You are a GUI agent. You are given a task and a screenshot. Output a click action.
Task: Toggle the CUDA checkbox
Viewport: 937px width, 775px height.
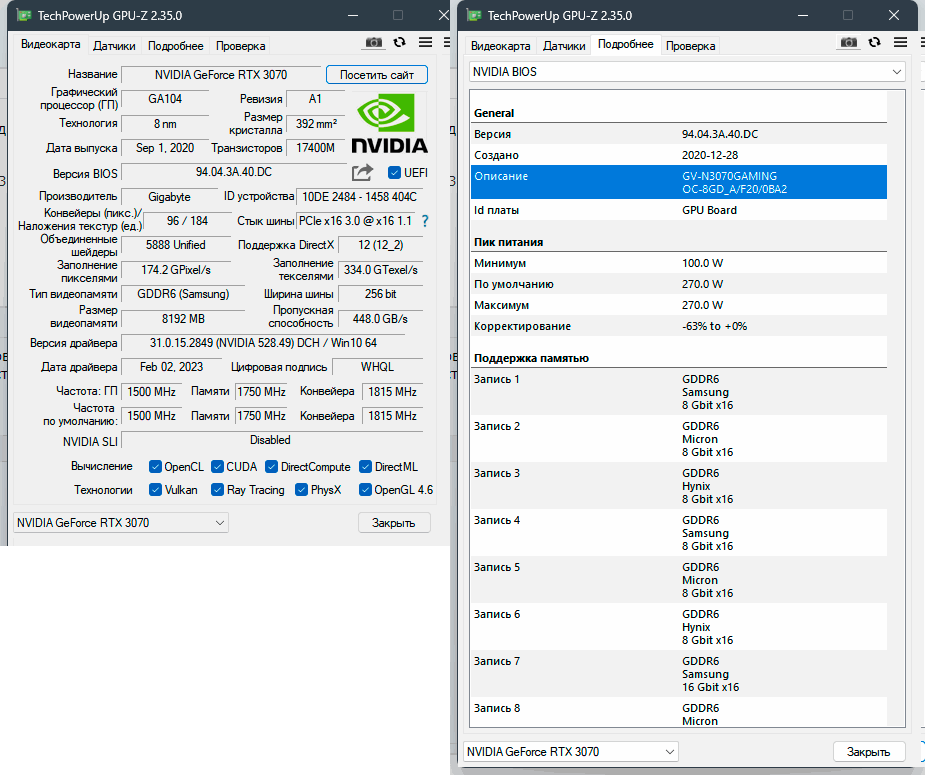(218, 467)
